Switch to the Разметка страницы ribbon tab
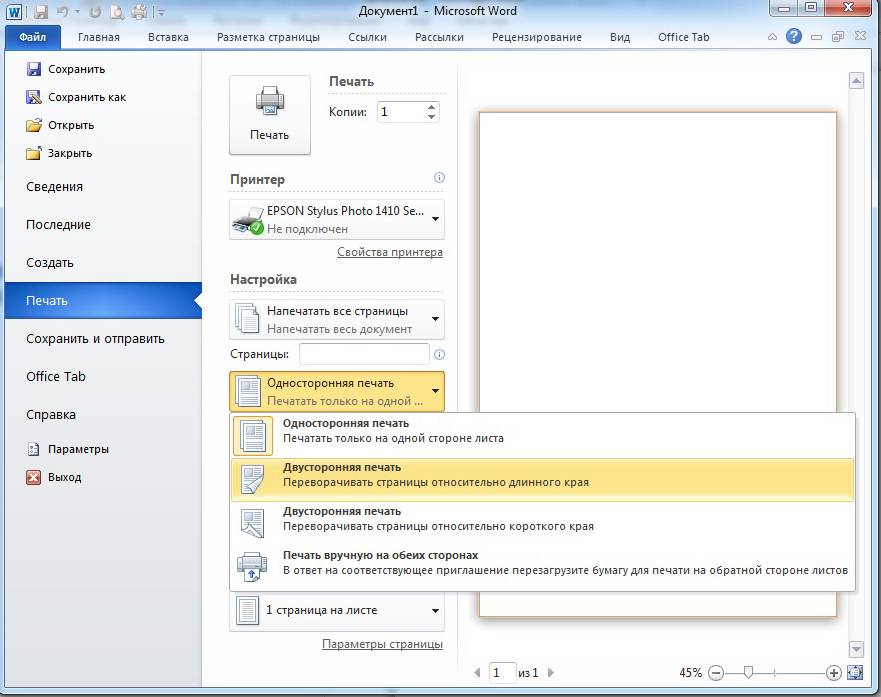881x697 pixels. coord(268,37)
